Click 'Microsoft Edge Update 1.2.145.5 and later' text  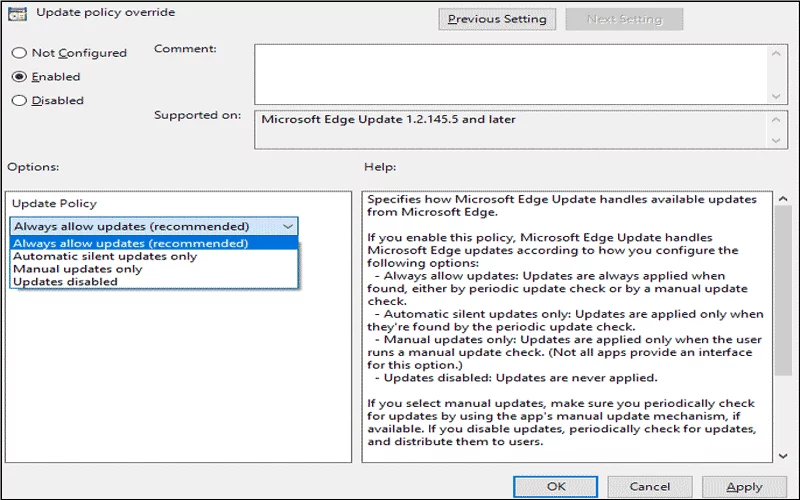[x=388, y=119]
